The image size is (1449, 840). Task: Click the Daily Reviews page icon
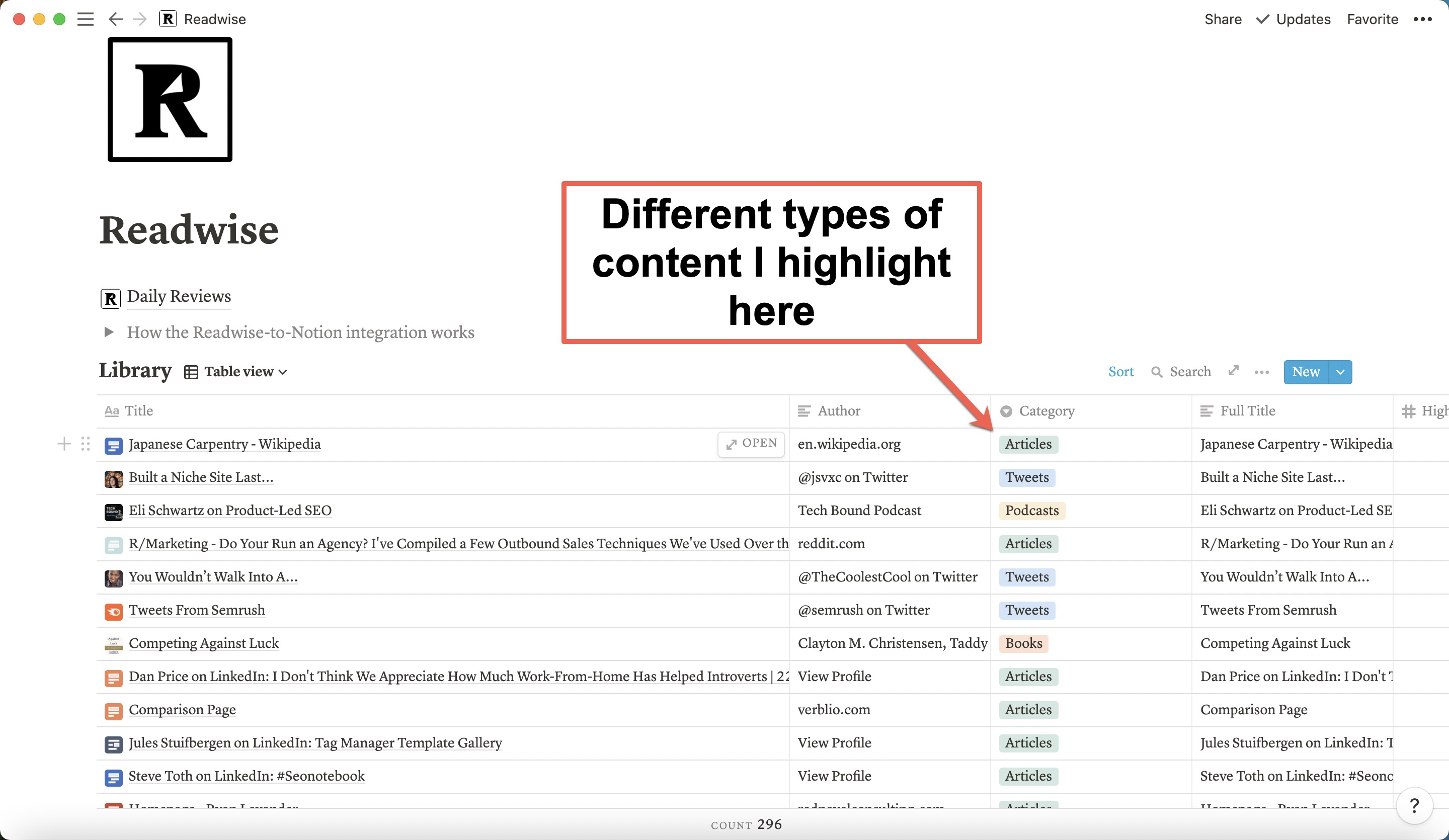(110, 298)
